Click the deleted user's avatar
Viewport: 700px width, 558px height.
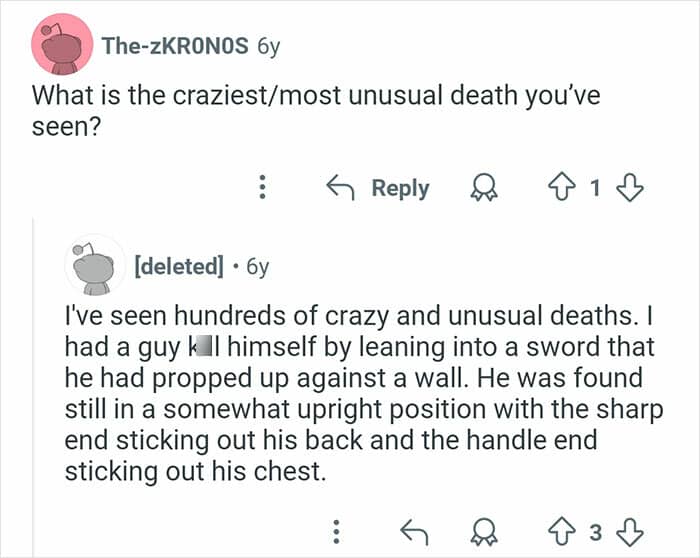click(x=93, y=266)
